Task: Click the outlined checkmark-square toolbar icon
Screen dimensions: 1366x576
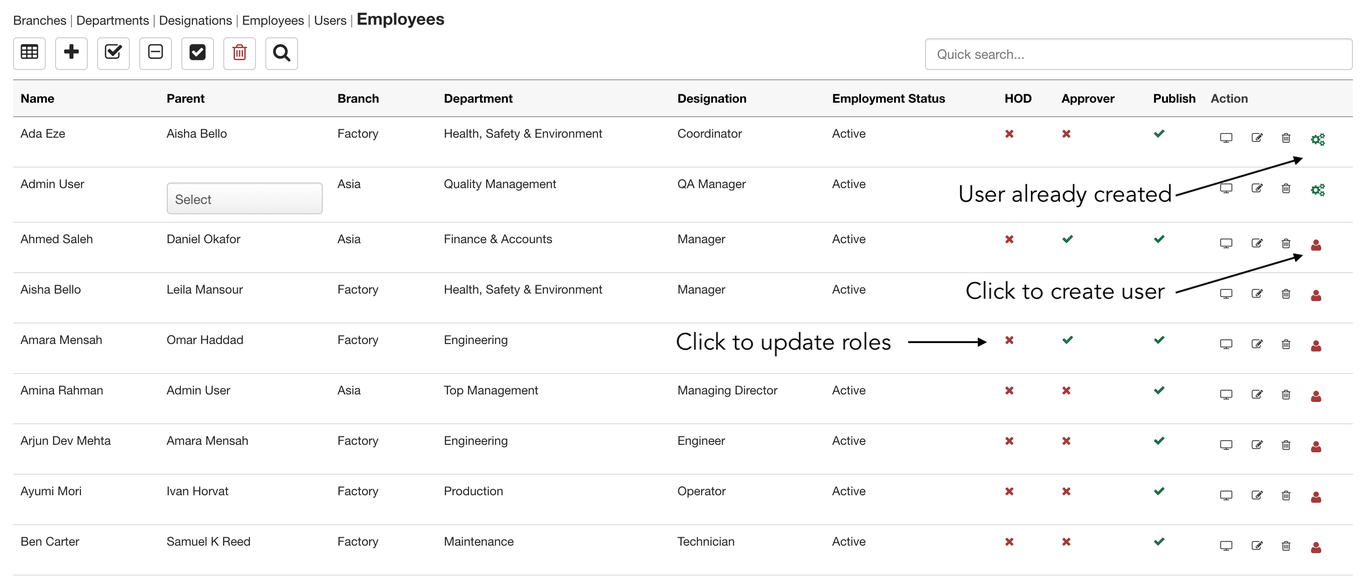Action: (x=114, y=53)
